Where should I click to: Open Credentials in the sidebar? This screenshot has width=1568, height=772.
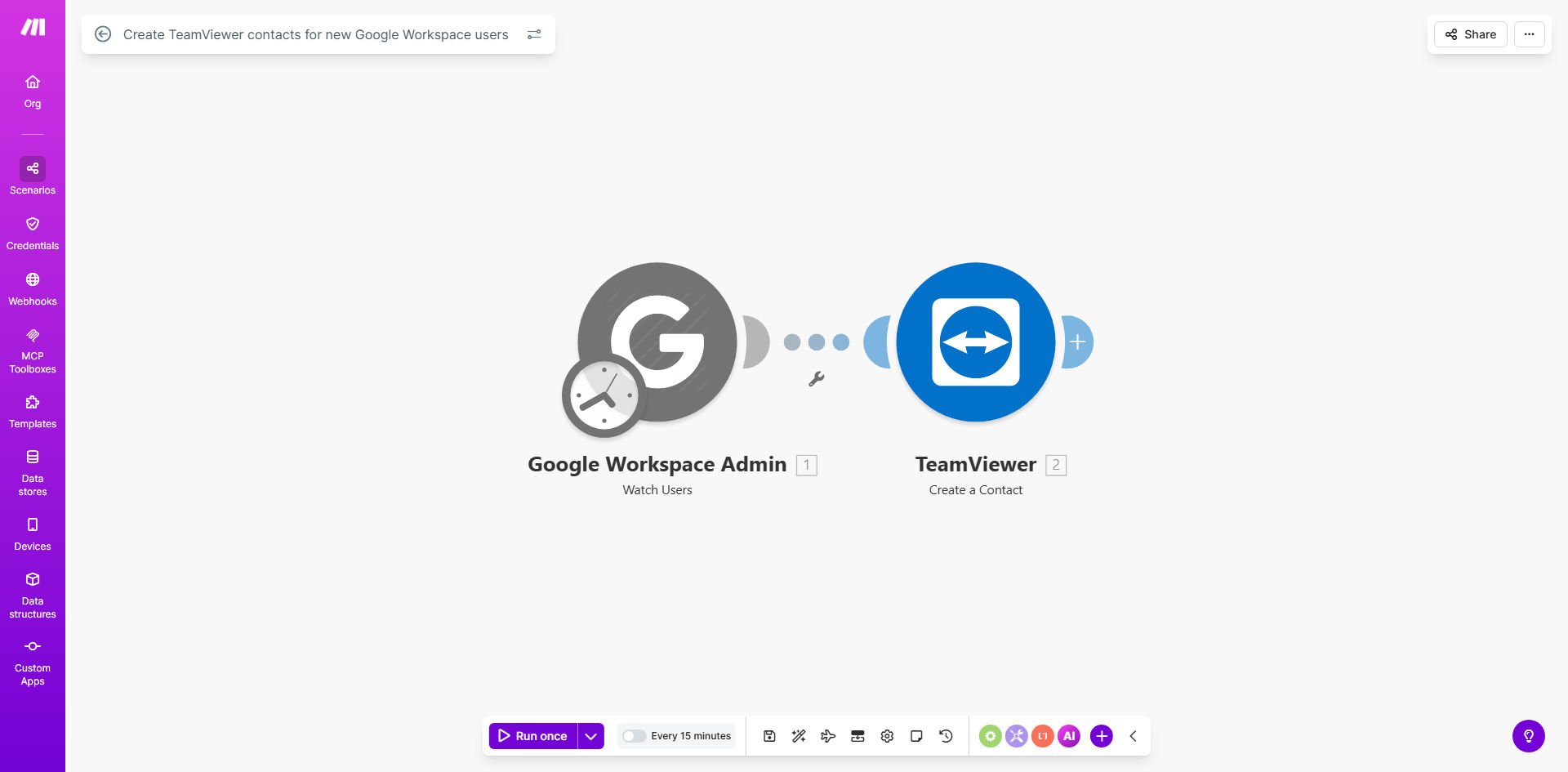click(33, 234)
